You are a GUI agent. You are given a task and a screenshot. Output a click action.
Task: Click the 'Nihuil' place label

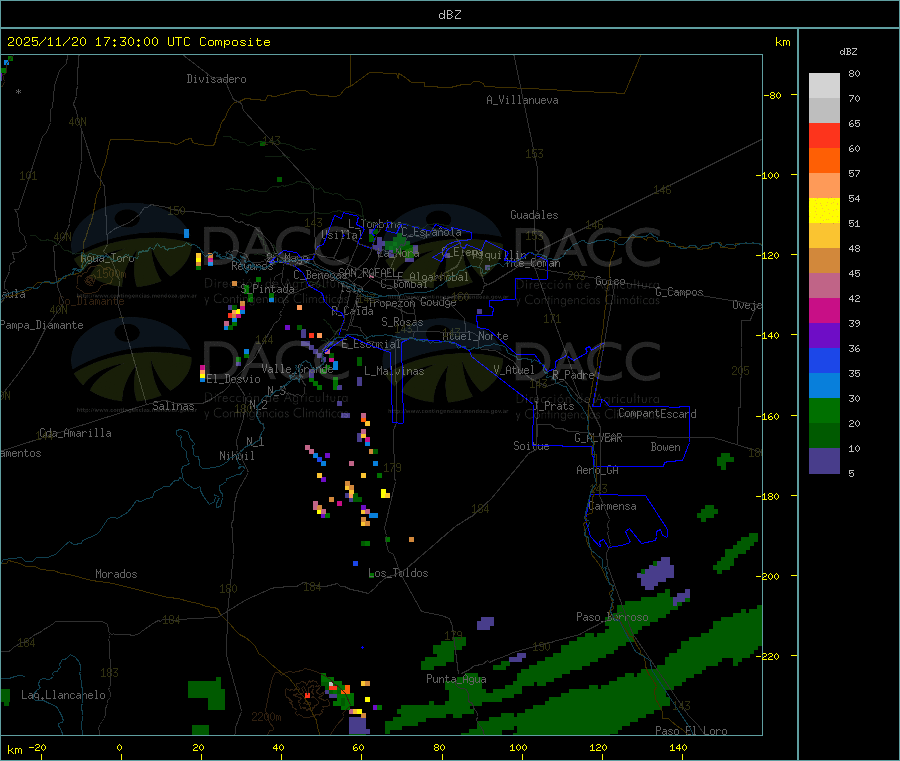click(237, 456)
